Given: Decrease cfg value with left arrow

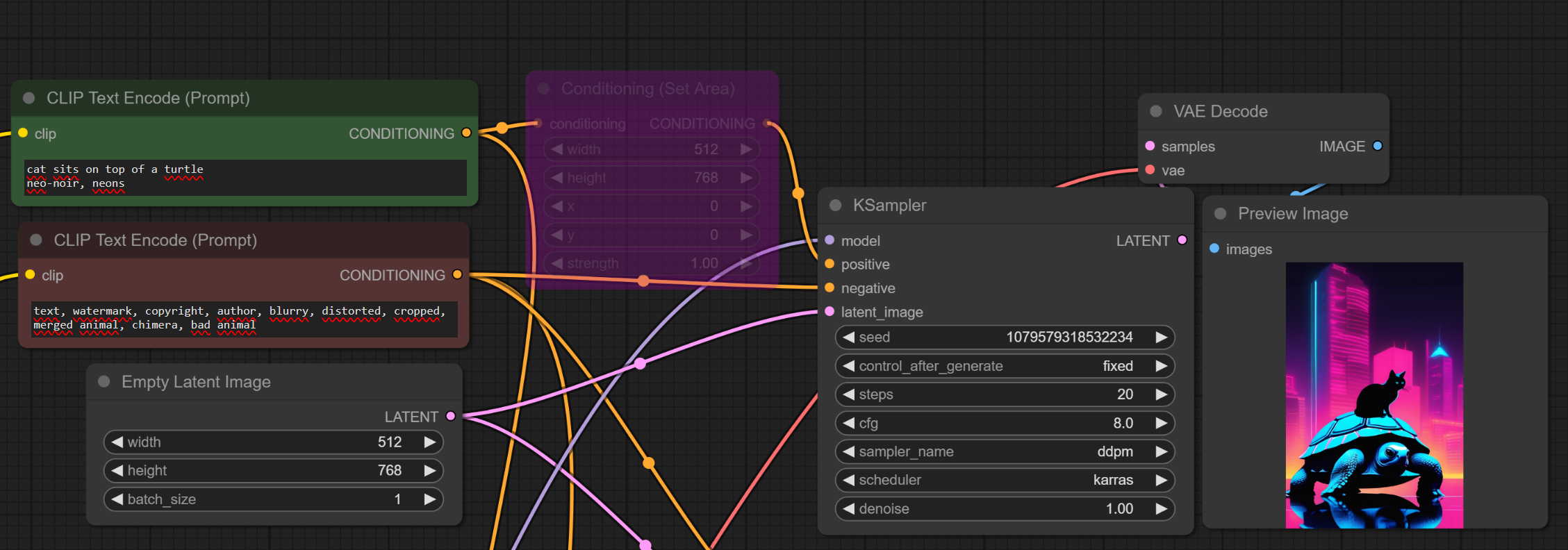Looking at the screenshot, I should point(848,423).
